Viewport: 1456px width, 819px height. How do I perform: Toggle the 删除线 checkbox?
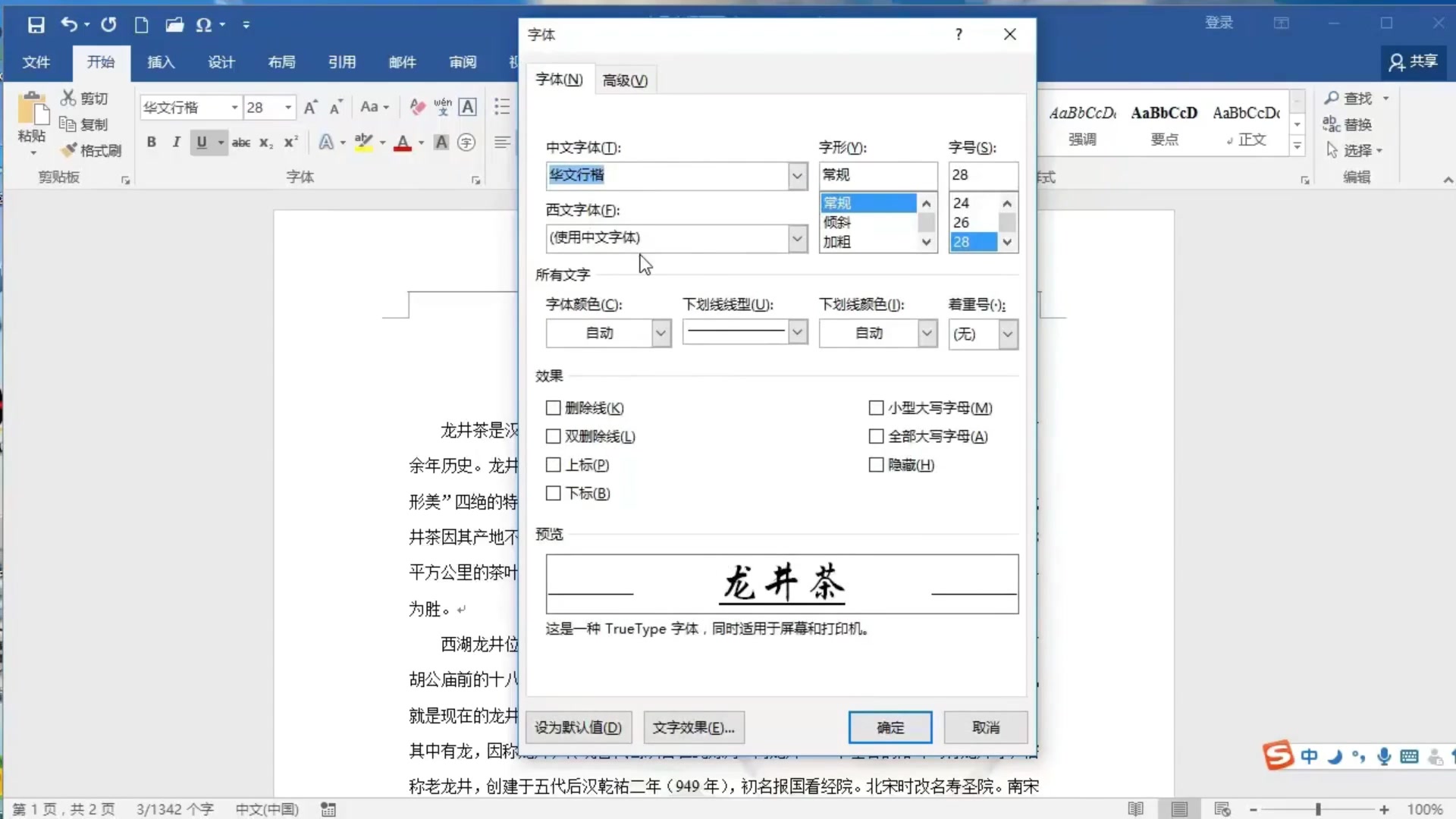tap(553, 407)
